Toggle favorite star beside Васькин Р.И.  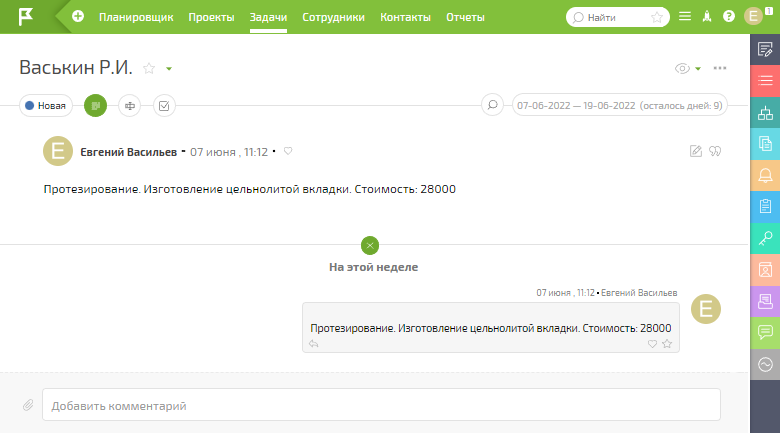click(x=149, y=68)
